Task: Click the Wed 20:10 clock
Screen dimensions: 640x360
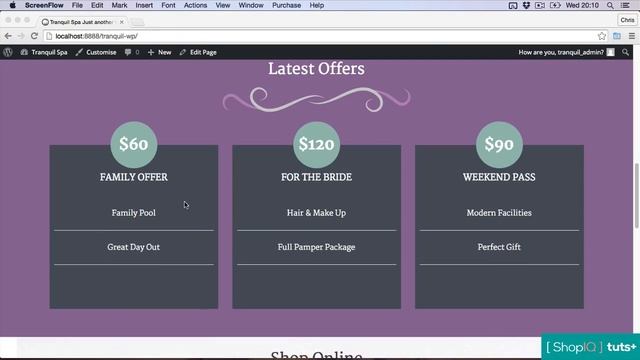Action: [x=582, y=5]
